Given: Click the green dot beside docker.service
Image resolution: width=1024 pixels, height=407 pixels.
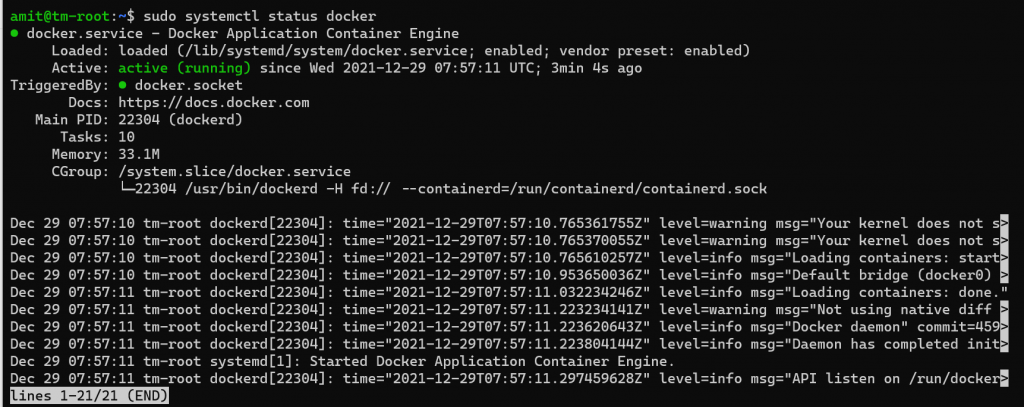Looking at the screenshot, I should click(x=14, y=33).
